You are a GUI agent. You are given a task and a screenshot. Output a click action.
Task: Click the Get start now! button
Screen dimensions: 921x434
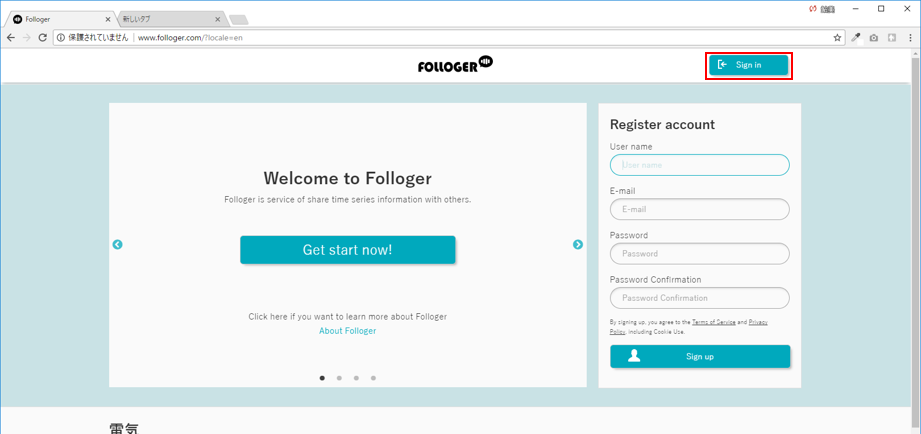pos(347,250)
